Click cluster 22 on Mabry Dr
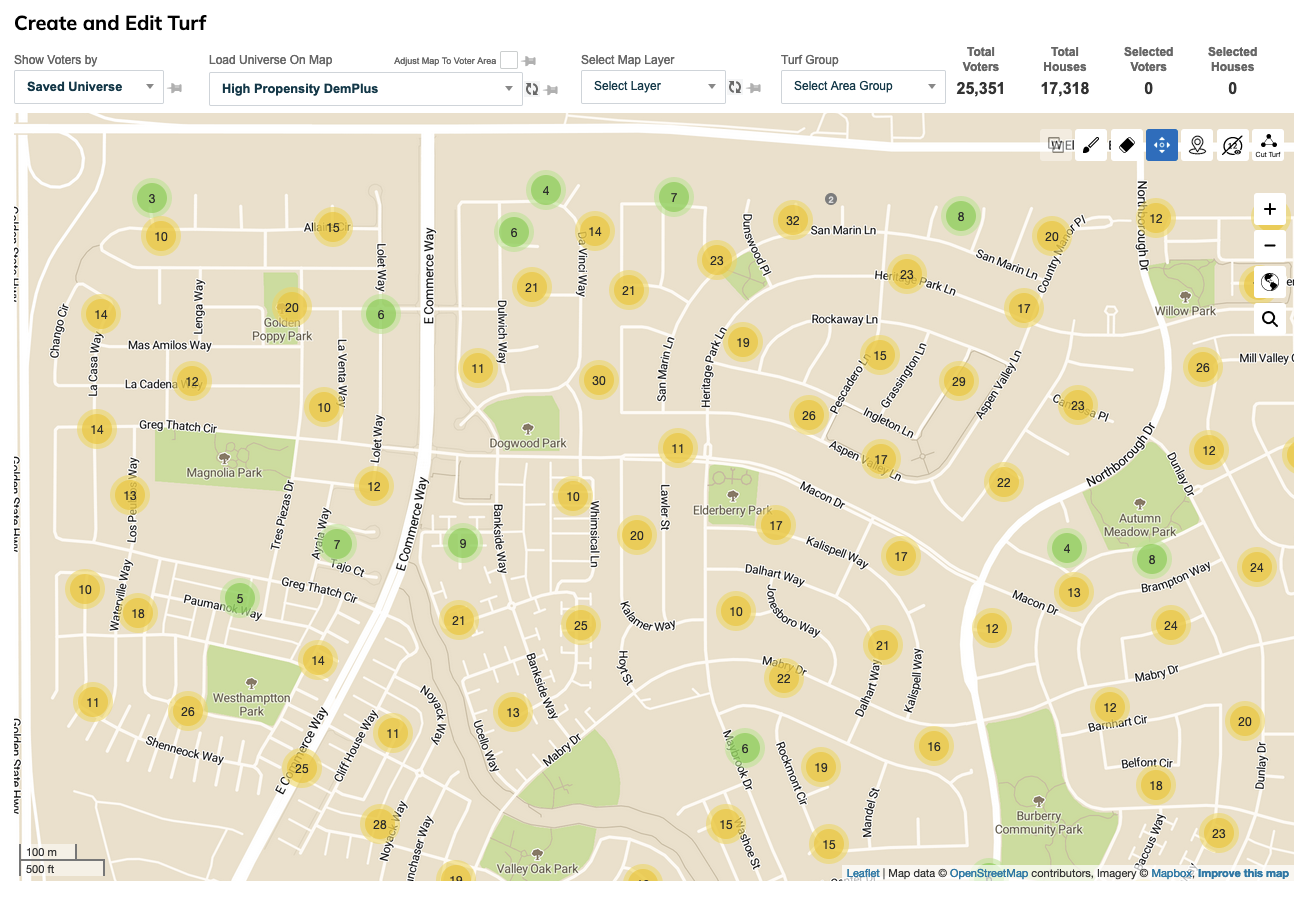 click(x=784, y=679)
